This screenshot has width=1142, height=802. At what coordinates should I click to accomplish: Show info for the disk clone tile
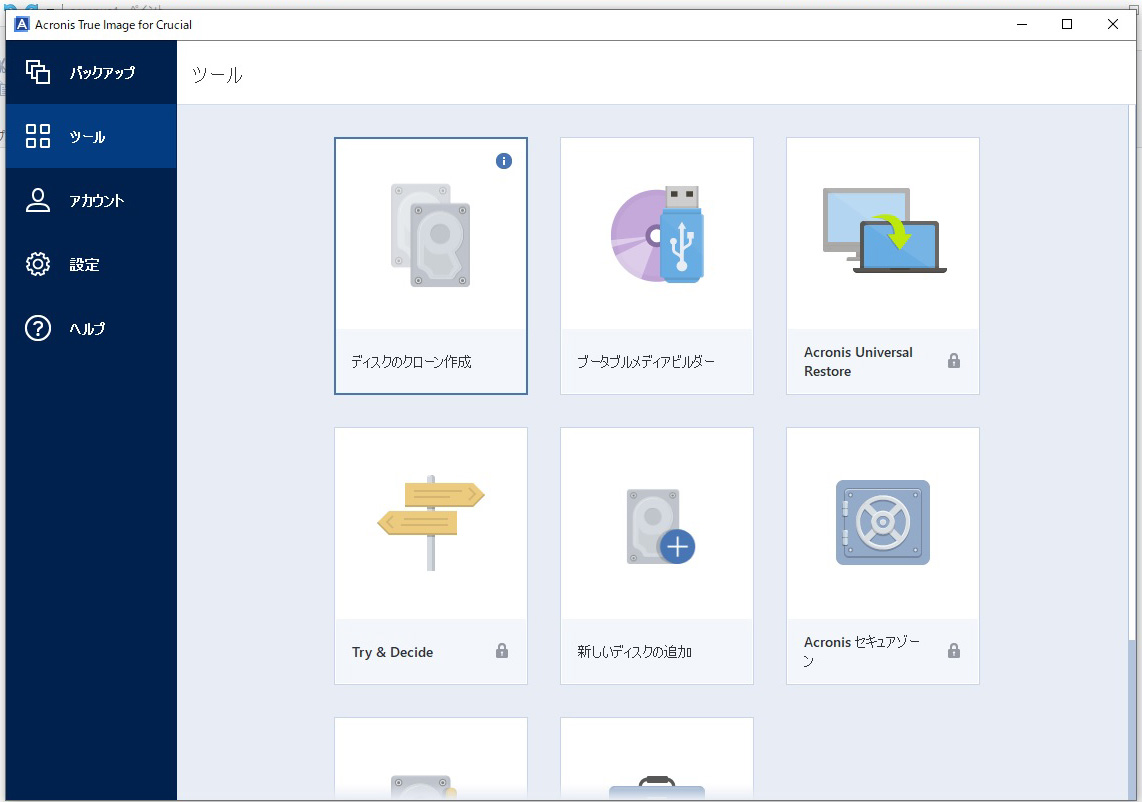(503, 161)
